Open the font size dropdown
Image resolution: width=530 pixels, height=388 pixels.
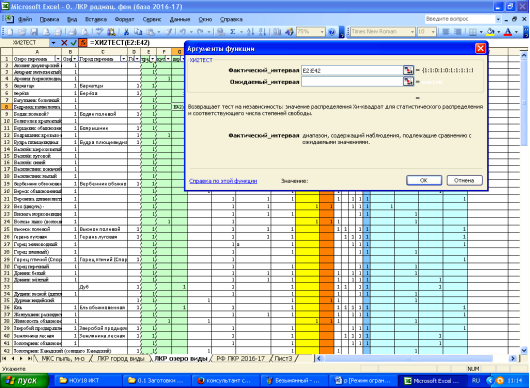point(433,32)
